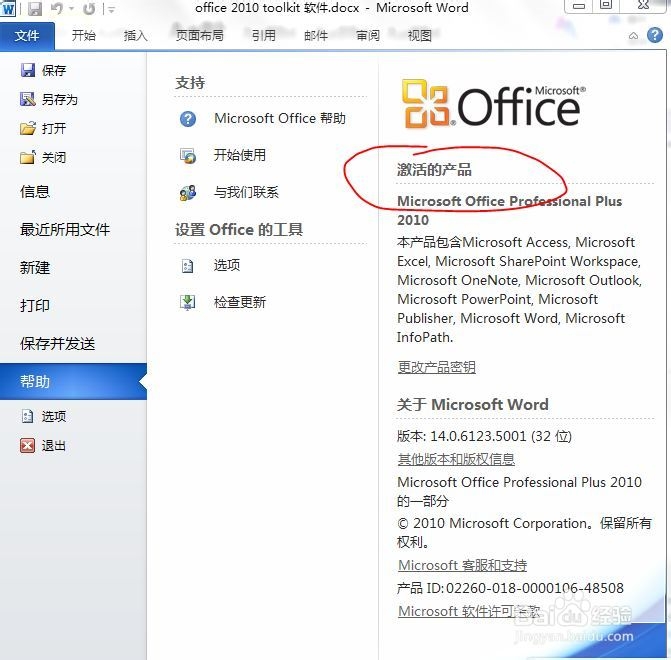Click the Word application icon in title bar
671x660 pixels.
(x=8, y=8)
